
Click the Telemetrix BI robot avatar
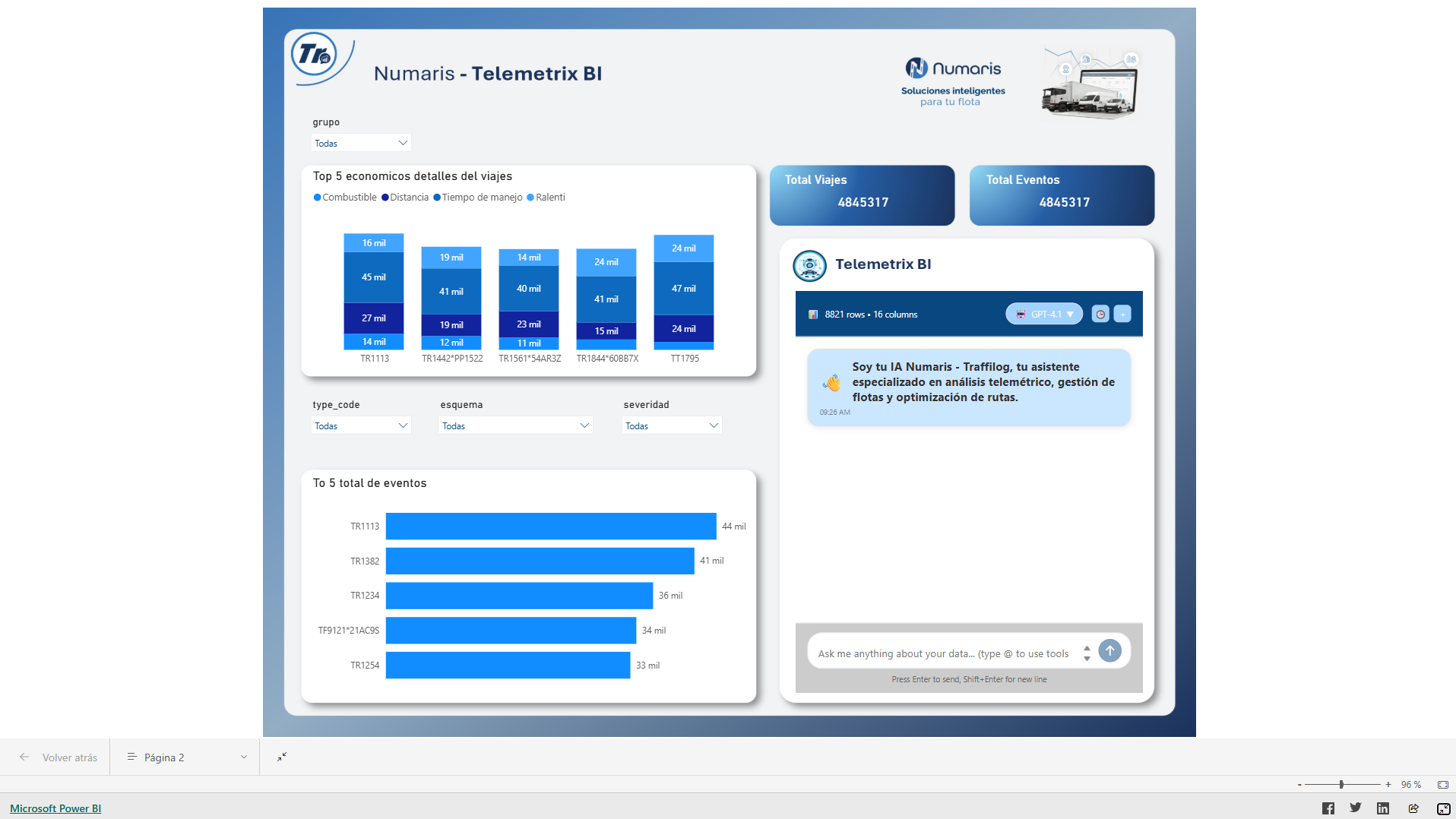(809, 266)
